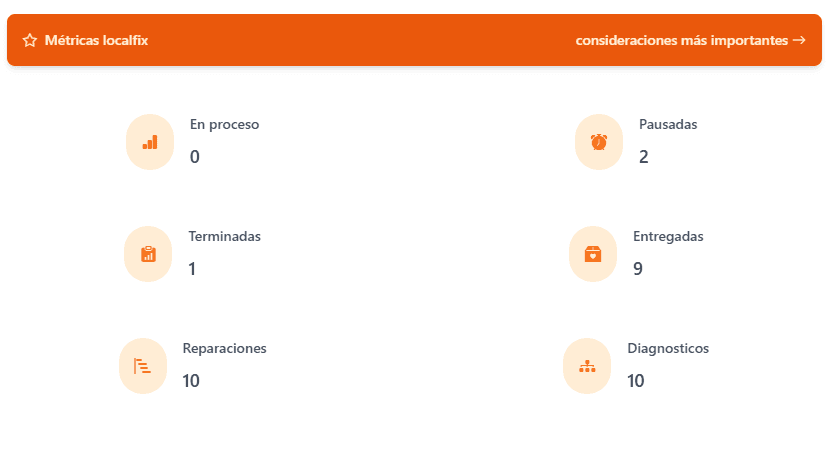This screenshot has width=838, height=455.
Task: Select the Pausadas label
Action: [x=668, y=125]
